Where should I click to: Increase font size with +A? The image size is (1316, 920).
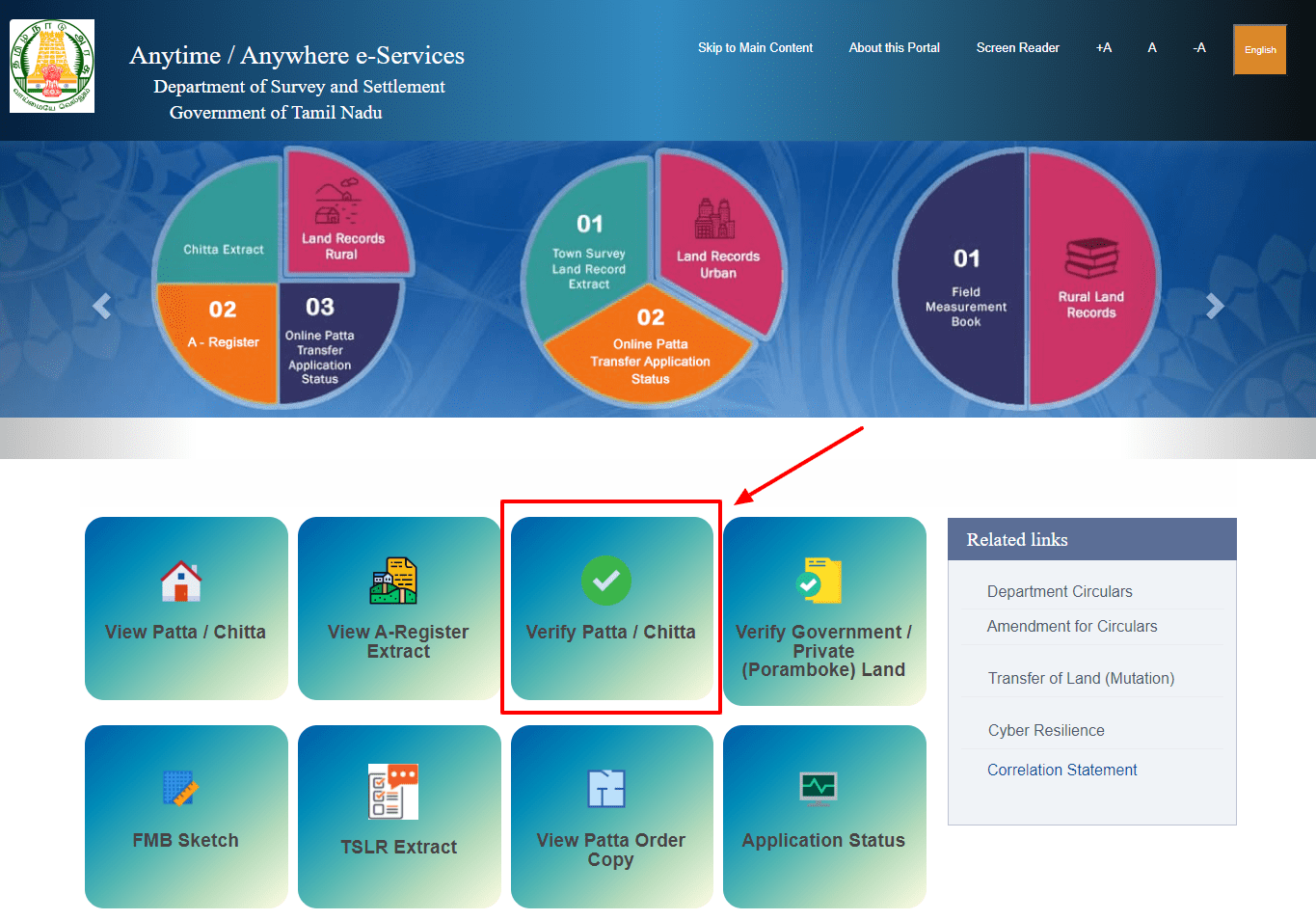[1104, 47]
